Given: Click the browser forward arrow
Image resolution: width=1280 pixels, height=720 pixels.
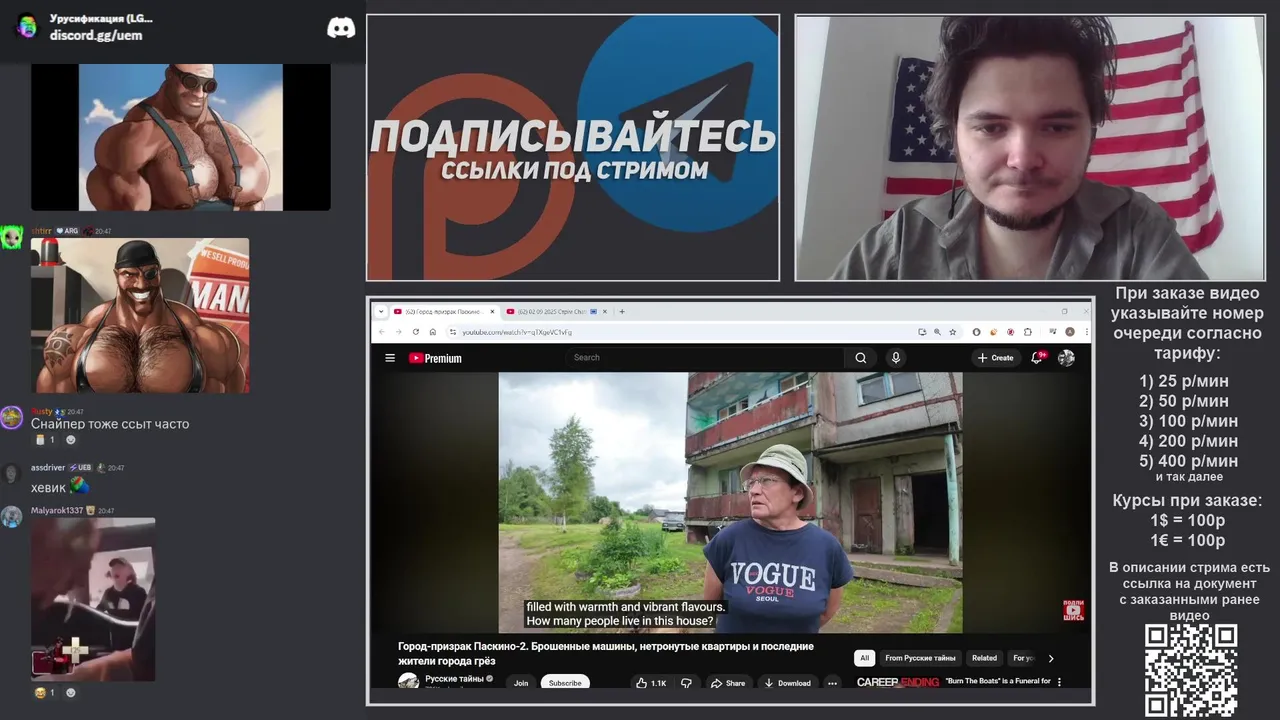Looking at the screenshot, I should coord(398,332).
